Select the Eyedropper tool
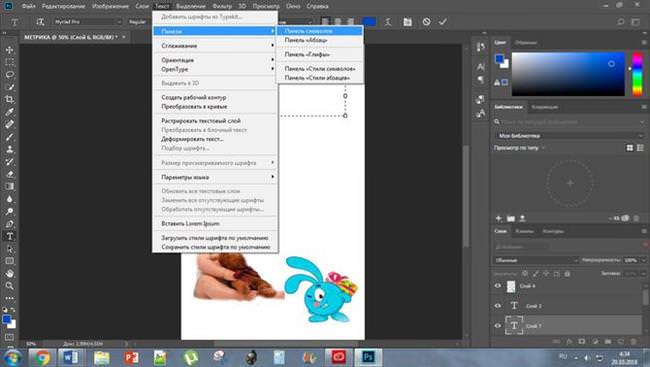The width and height of the screenshot is (650, 367). 10,112
